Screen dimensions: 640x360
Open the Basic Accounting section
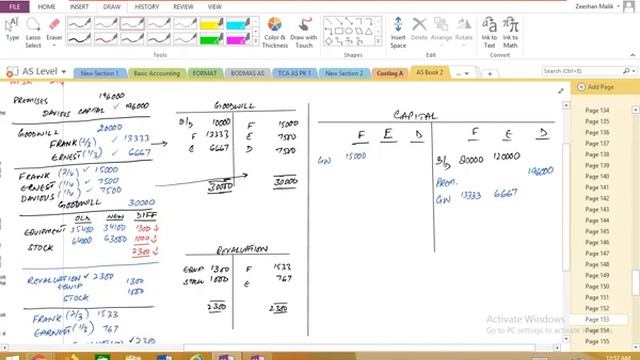[x=157, y=73]
